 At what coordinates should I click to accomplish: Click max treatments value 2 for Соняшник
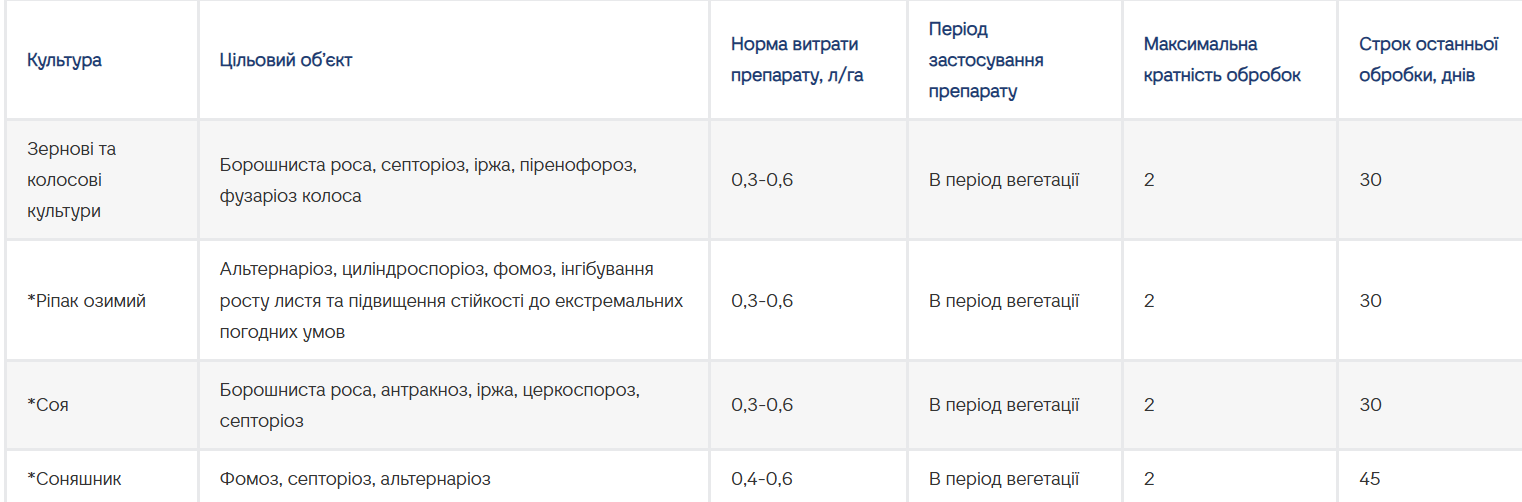point(1149,479)
